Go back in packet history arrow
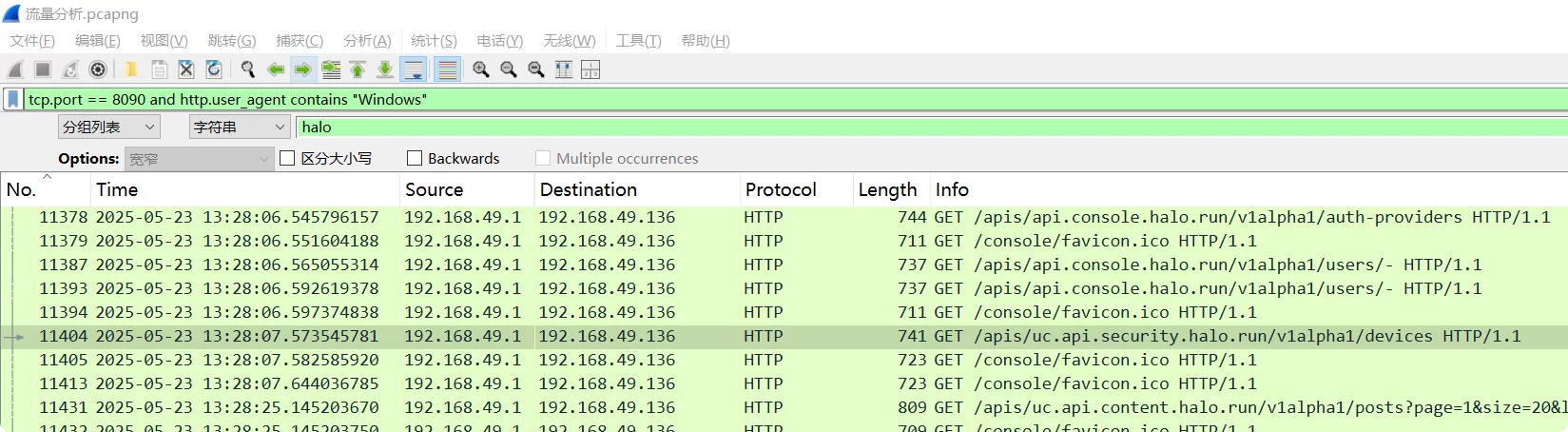Screen dimensions: 1568x432 click(x=276, y=69)
